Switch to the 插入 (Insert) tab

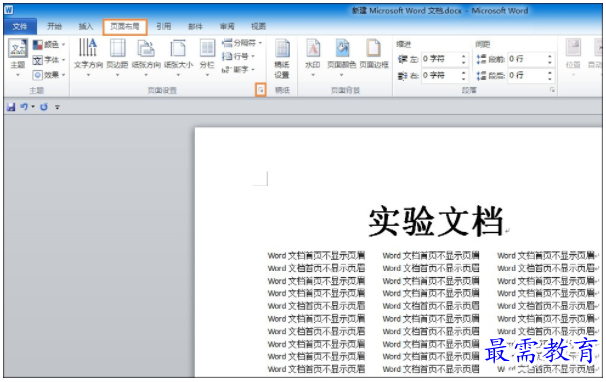86,26
